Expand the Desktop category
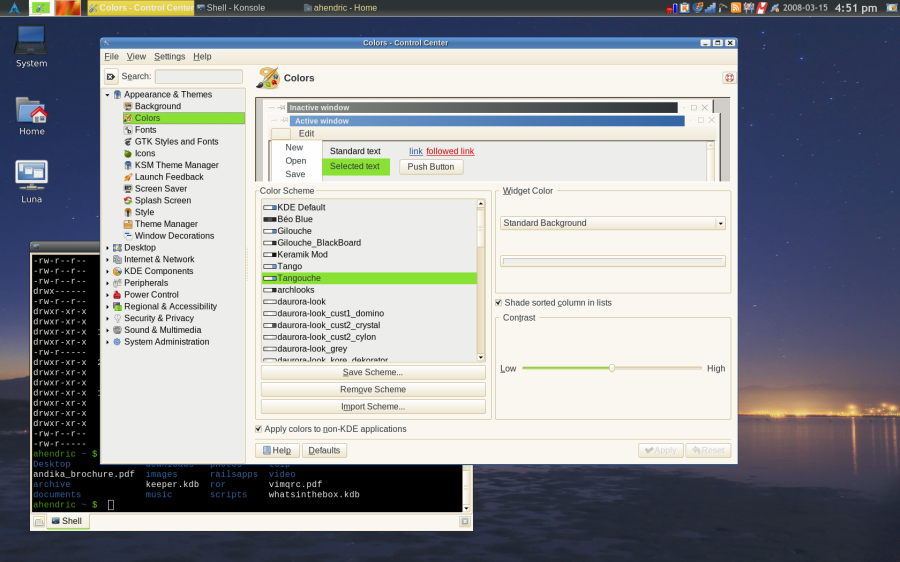This screenshot has height=562, width=900. (x=107, y=247)
